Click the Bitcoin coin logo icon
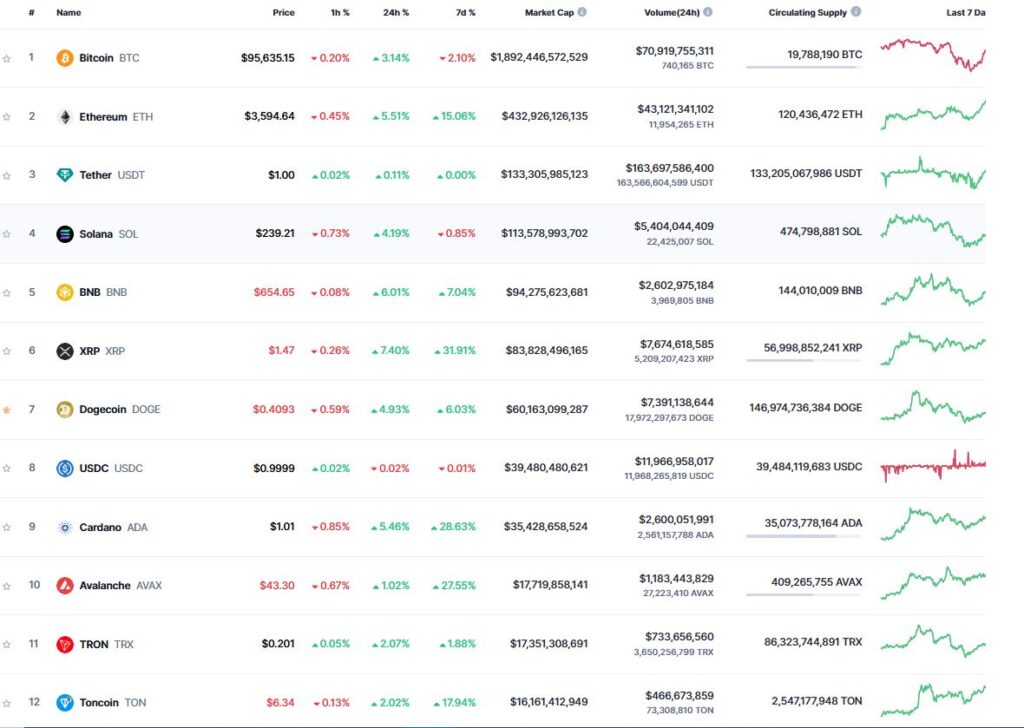This screenshot has width=1024, height=728. [x=65, y=58]
